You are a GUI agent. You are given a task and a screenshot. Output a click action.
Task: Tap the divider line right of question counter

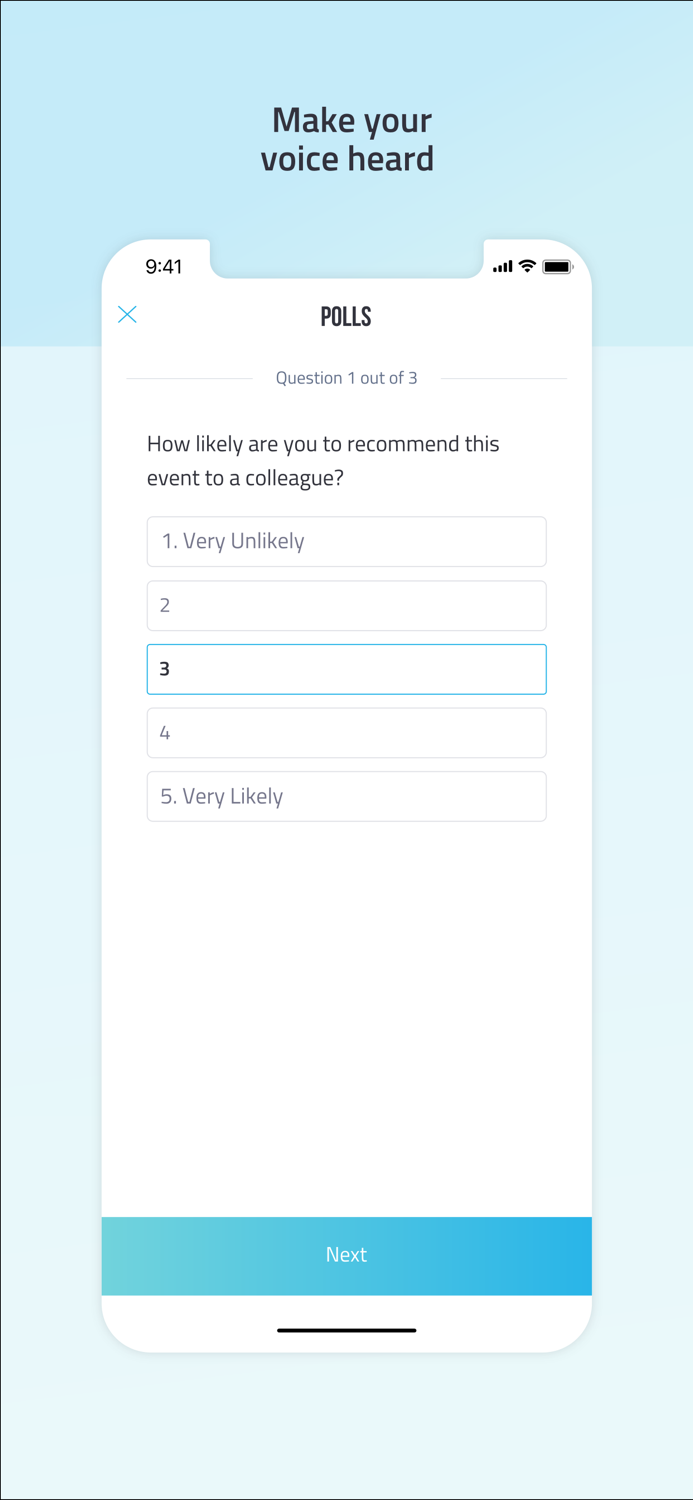(x=503, y=379)
